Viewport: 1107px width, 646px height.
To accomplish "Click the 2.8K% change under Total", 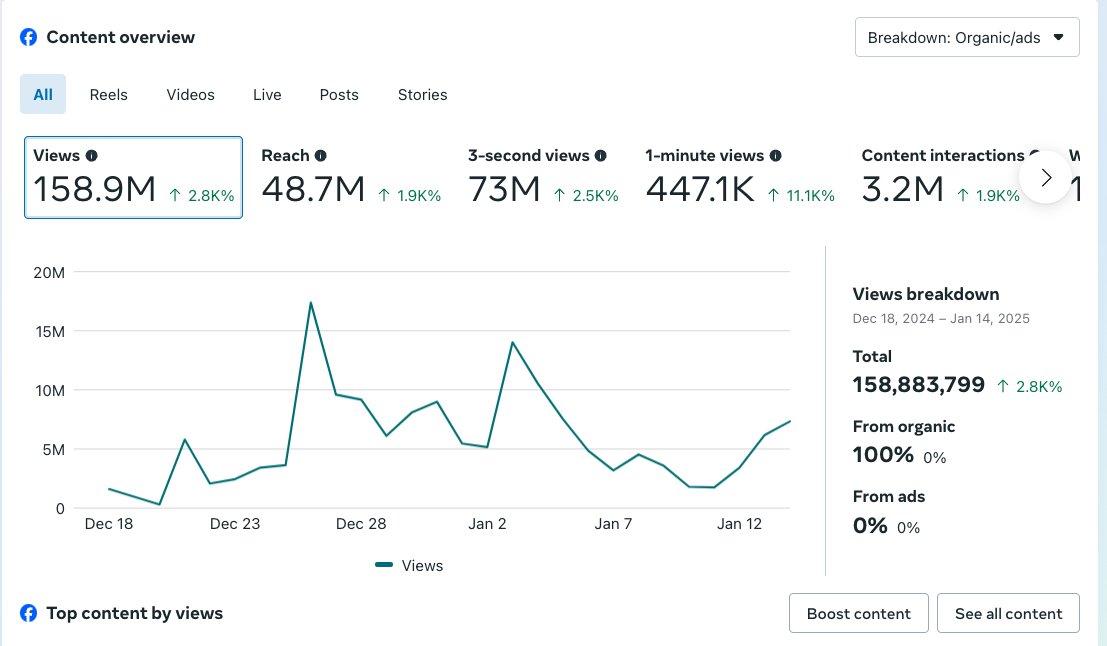I will (1029, 386).
